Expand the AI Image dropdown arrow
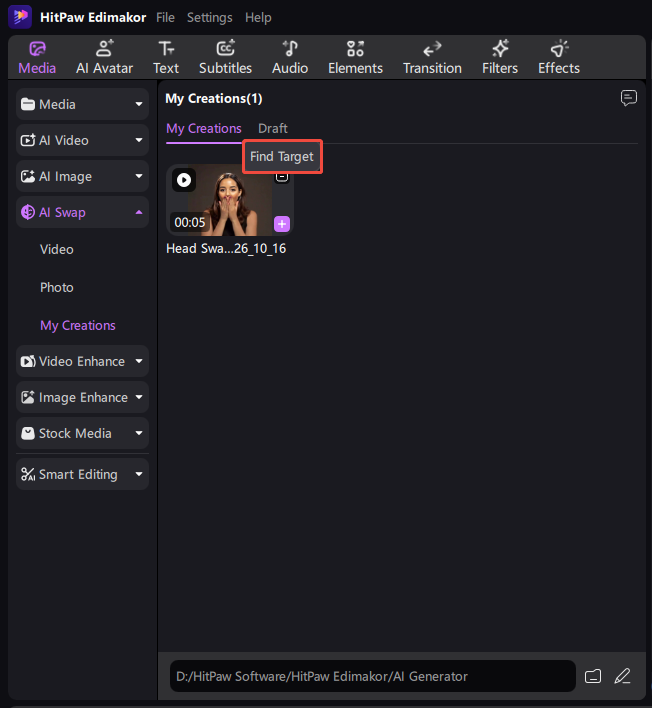Image resolution: width=652 pixels, height=708 pixels. tap(139, 176)
